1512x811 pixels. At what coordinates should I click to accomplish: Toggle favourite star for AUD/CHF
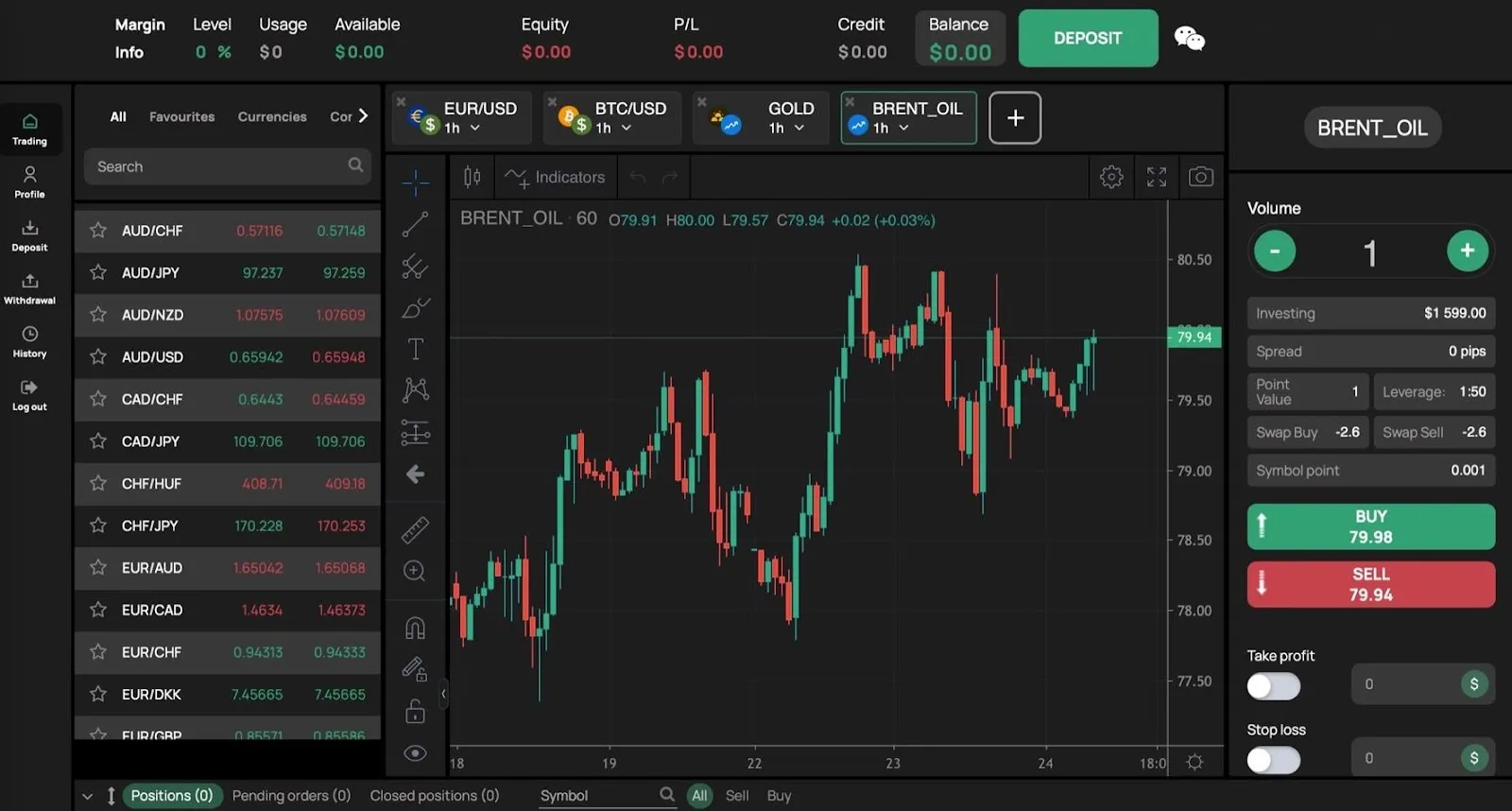click(x=97, y=230)
